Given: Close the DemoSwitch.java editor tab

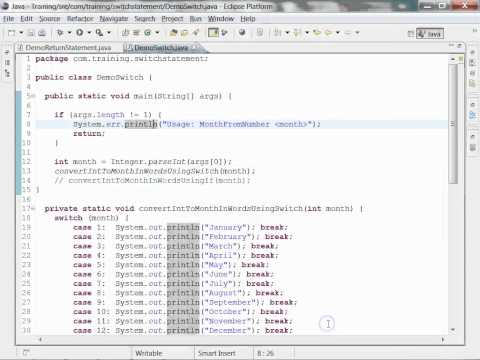Looking at the screenshot, I should (x=196, y=48).
